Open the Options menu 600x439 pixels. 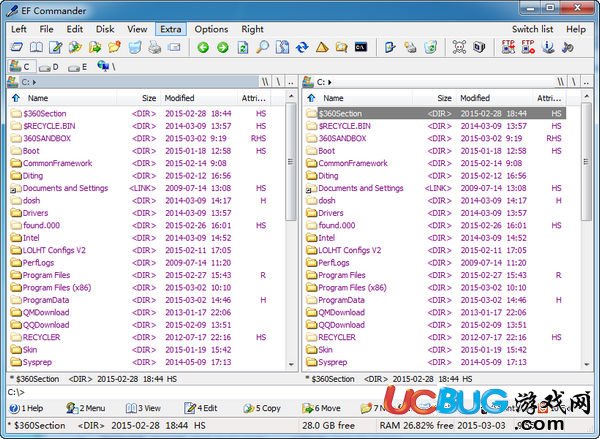tap(211, 29)
